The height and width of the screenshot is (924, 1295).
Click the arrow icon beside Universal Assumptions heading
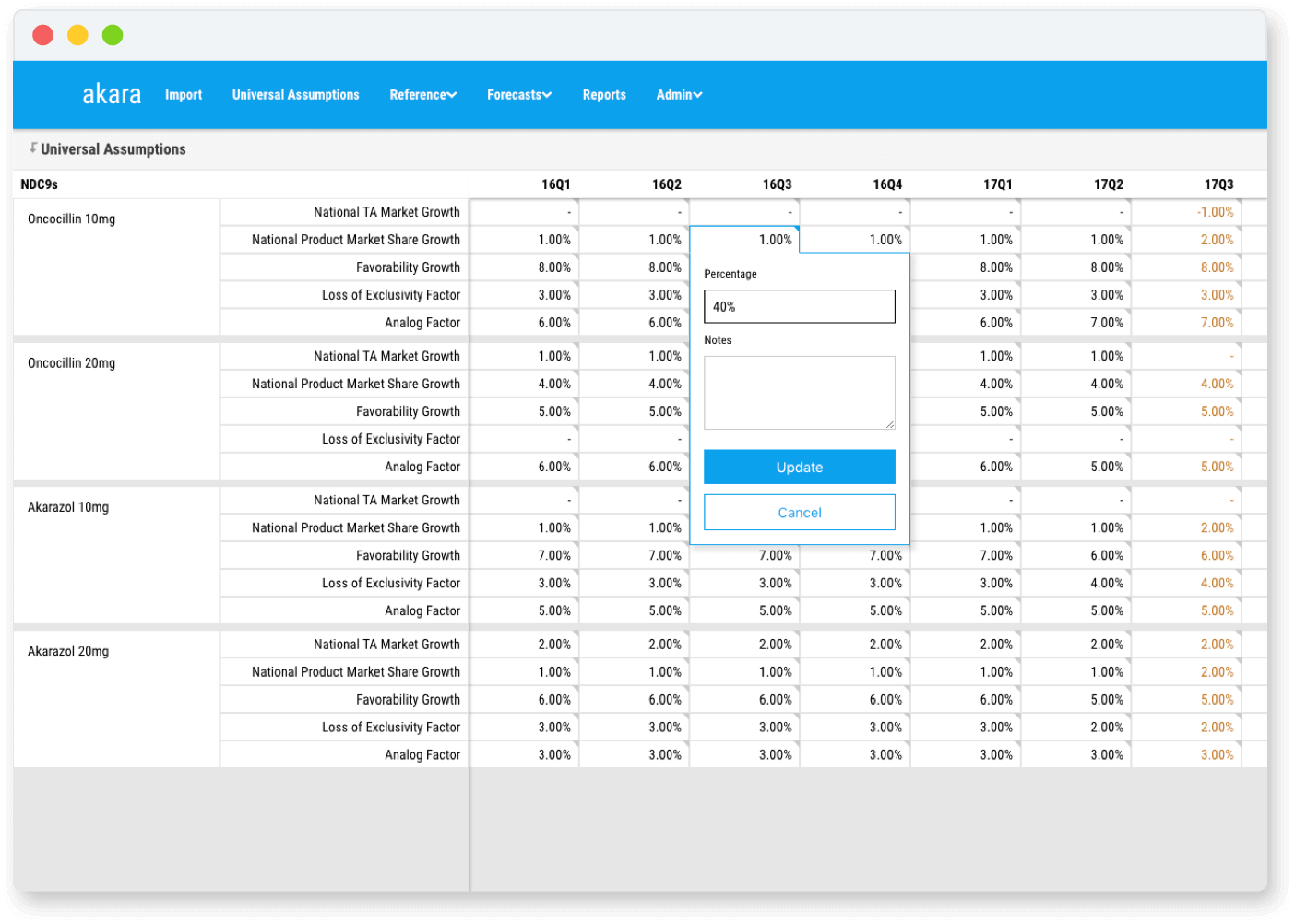(x=33, y=148)
